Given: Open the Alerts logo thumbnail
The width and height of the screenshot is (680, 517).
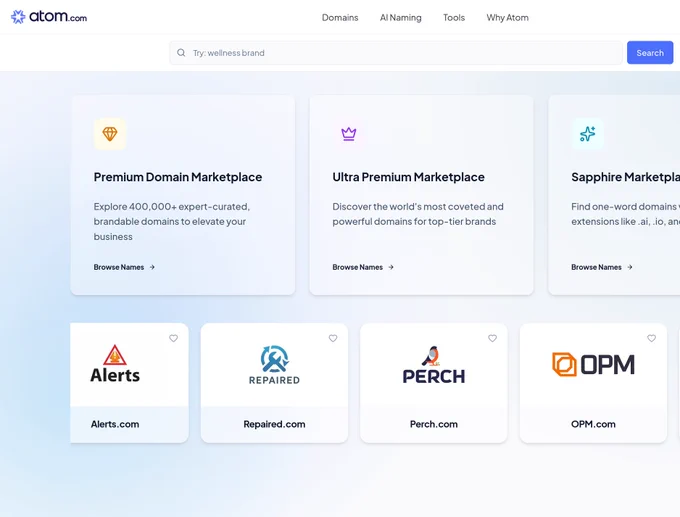Looking at the screenshot, I should pos(115,364).
